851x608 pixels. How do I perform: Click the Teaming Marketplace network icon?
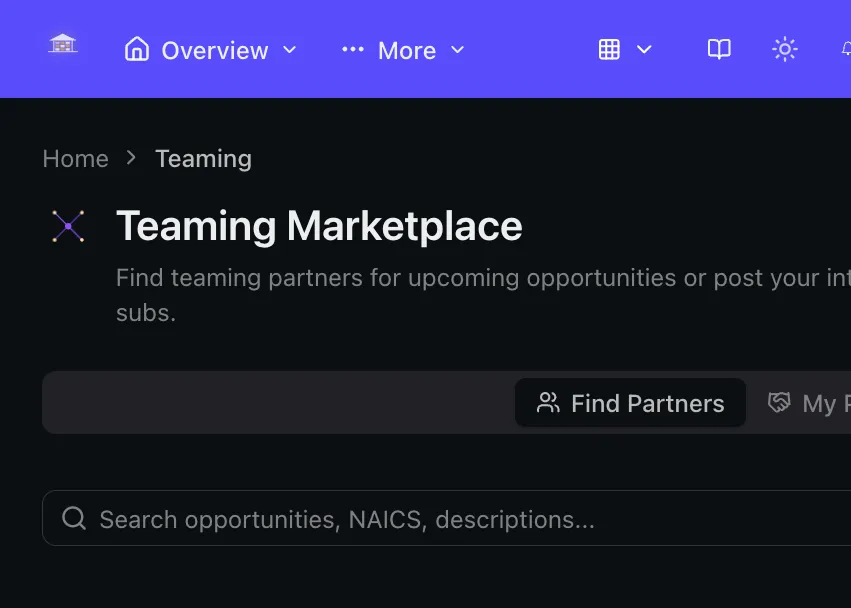(68, 226)
